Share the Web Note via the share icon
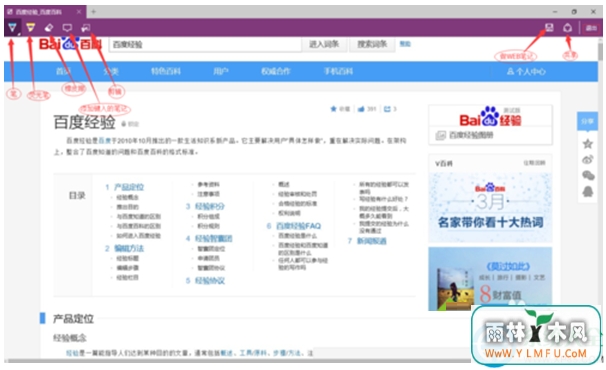This screenshot has width=606, height=370. tap(567, 27)
